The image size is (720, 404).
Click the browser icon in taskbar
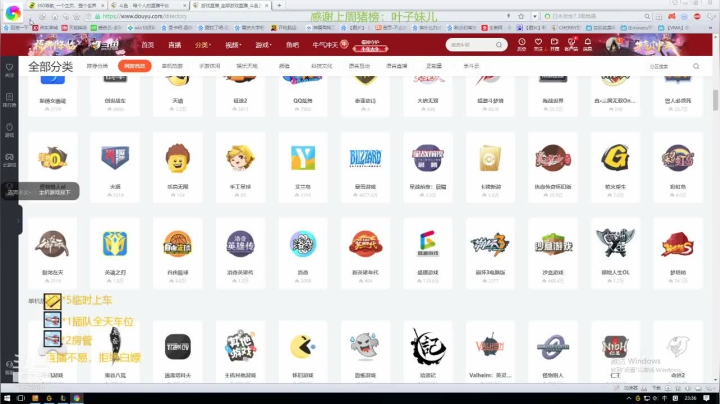[77, 398]
